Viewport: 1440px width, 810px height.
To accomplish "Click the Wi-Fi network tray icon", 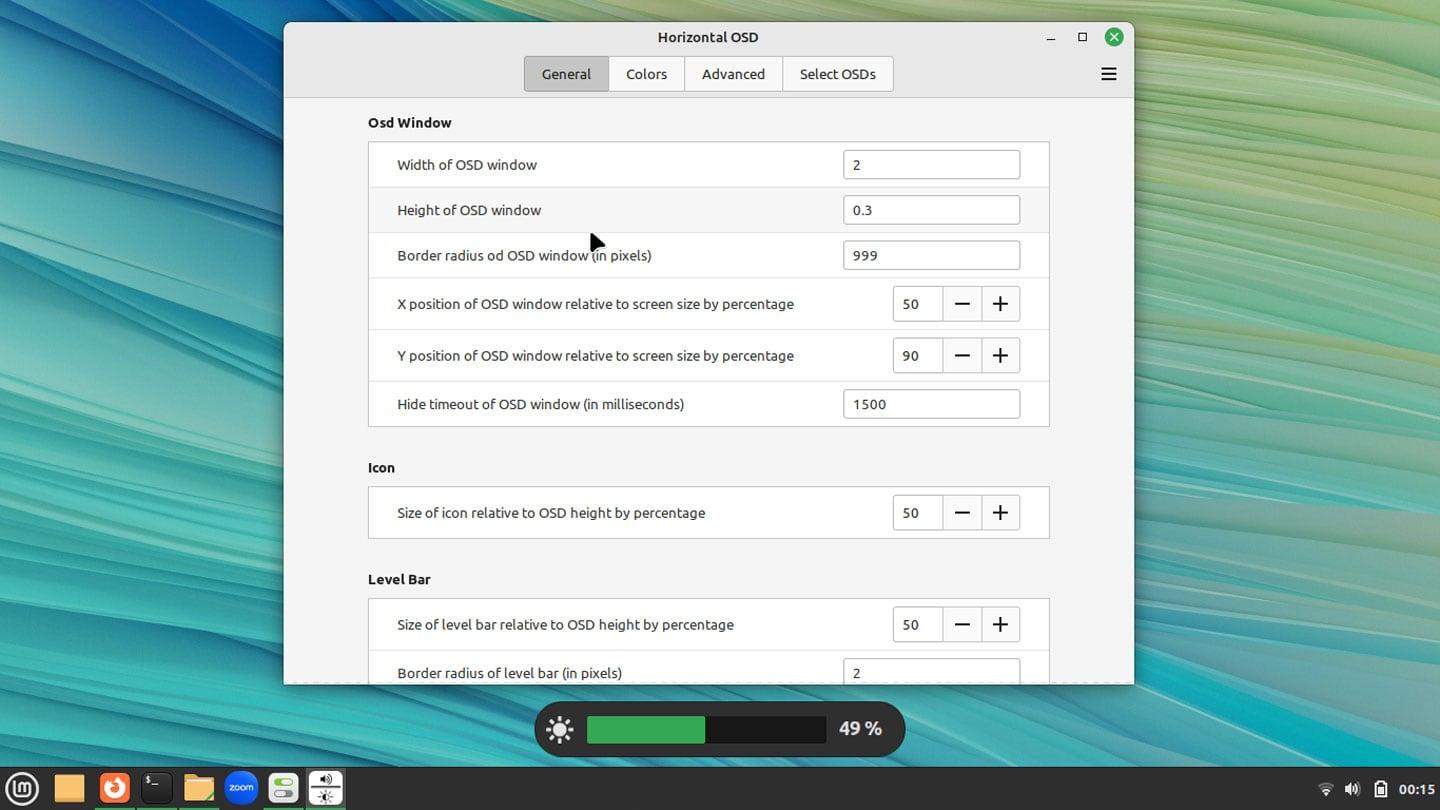I will coord(1326,789).
